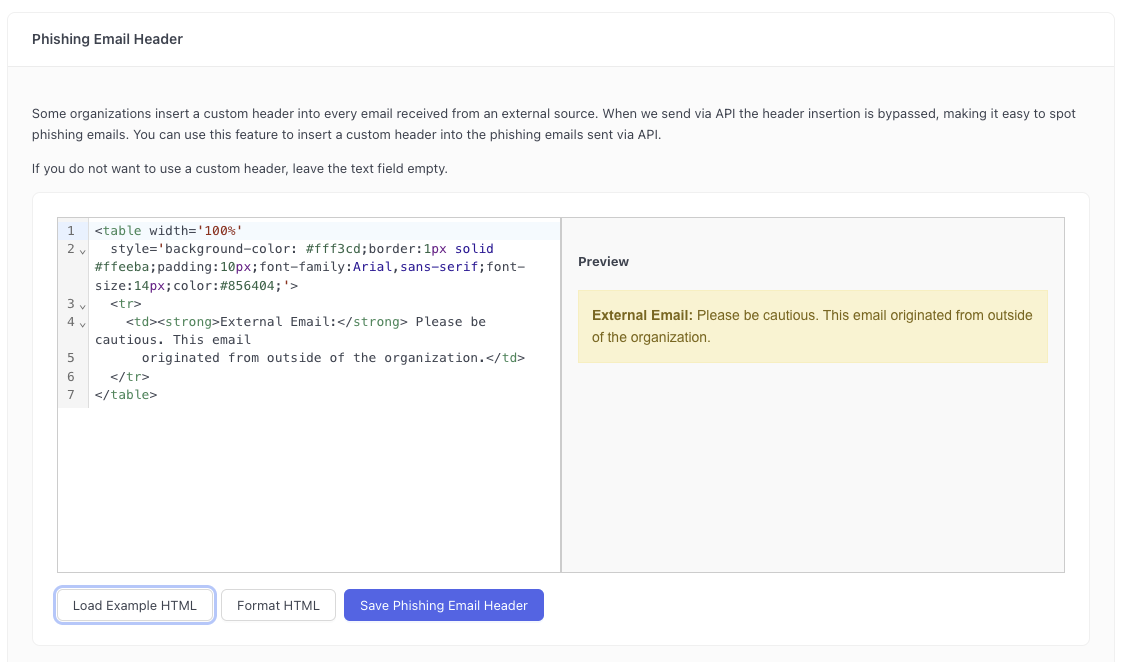Click the yellow warning banner in preview

click(812, 327)
